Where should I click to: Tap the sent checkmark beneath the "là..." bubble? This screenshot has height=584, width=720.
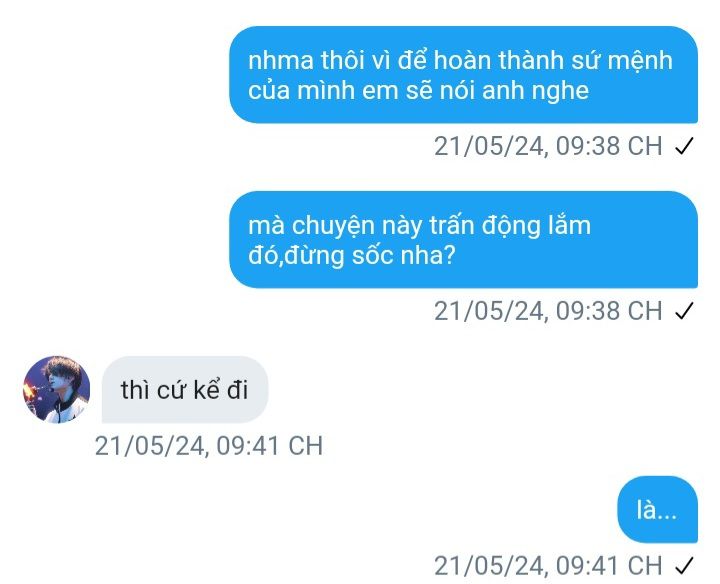coord(684,566)
